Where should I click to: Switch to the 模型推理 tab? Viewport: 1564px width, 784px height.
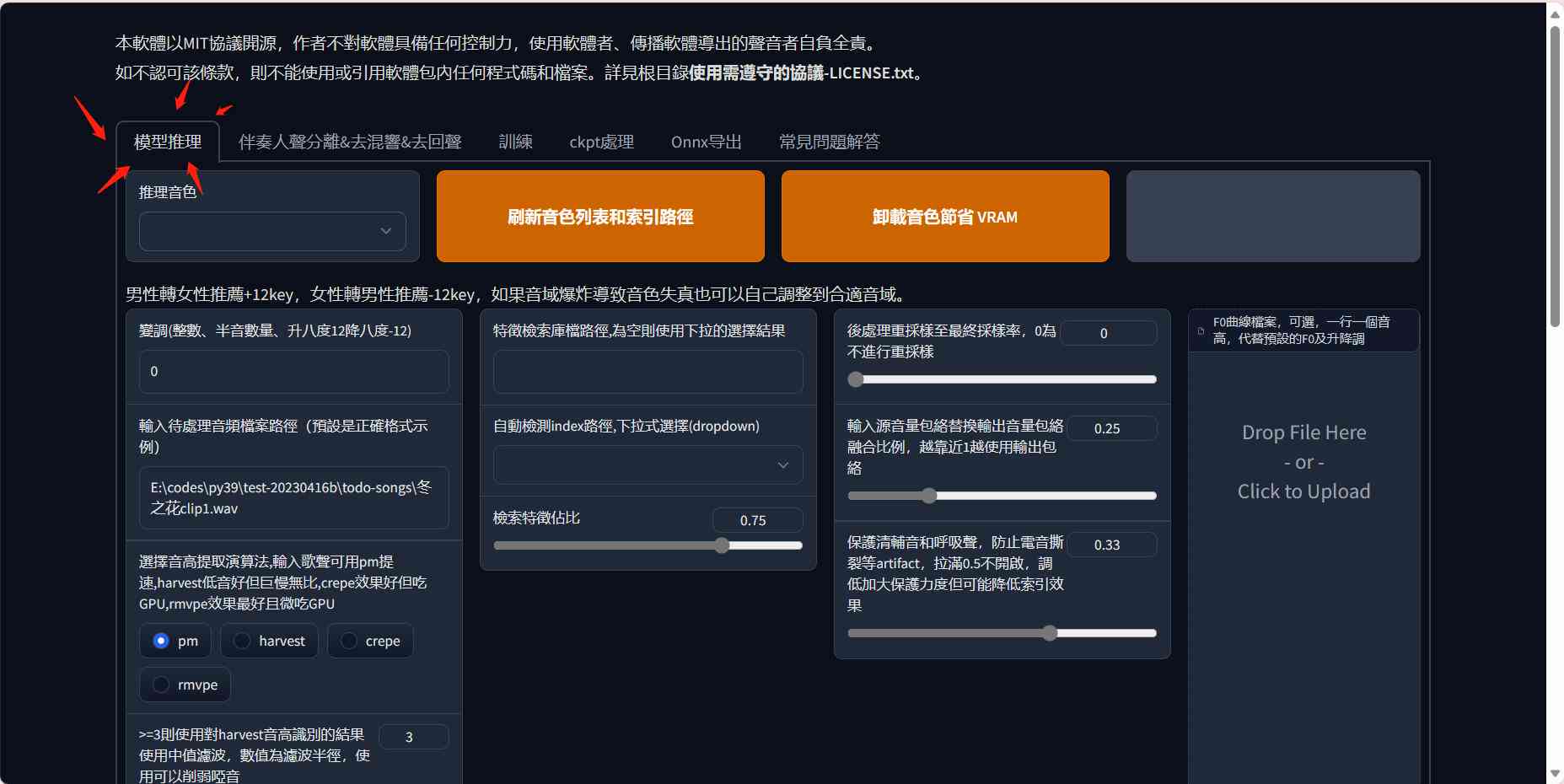tap(168, 142)
